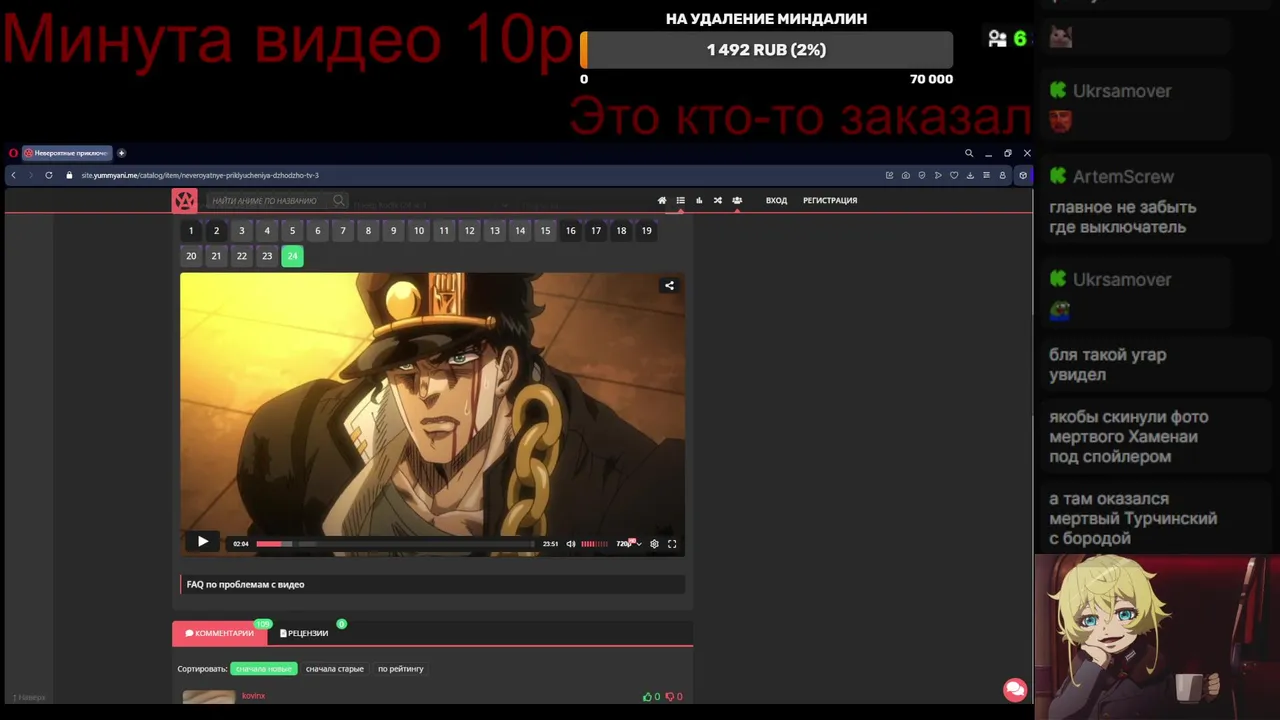Click the snapshot camera icon in address bar
This screenshot has width=1280, height=720.
(x=906, y=175)
